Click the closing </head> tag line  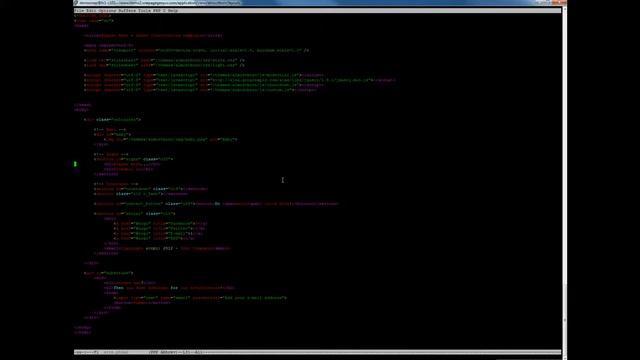83,105
